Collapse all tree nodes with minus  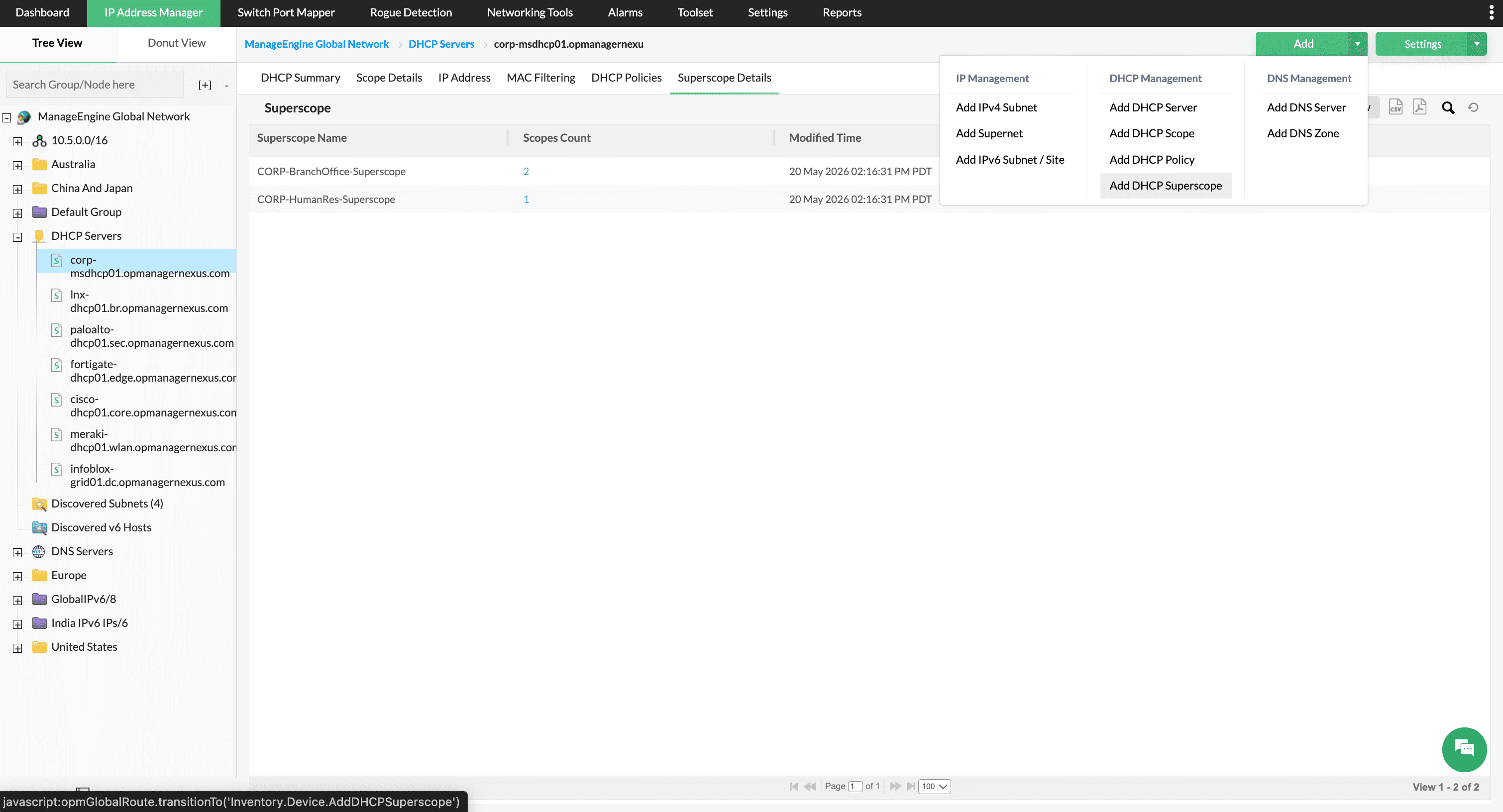tap(226, 86)
